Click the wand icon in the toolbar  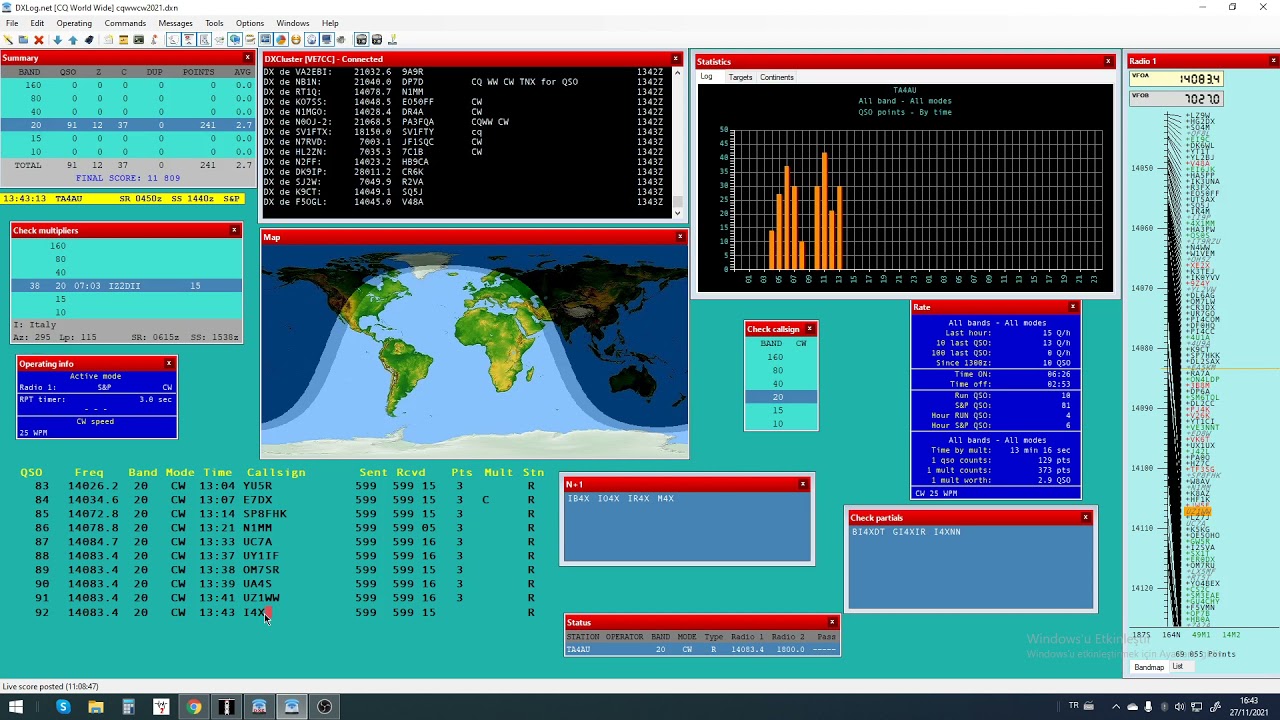(8, 40)
